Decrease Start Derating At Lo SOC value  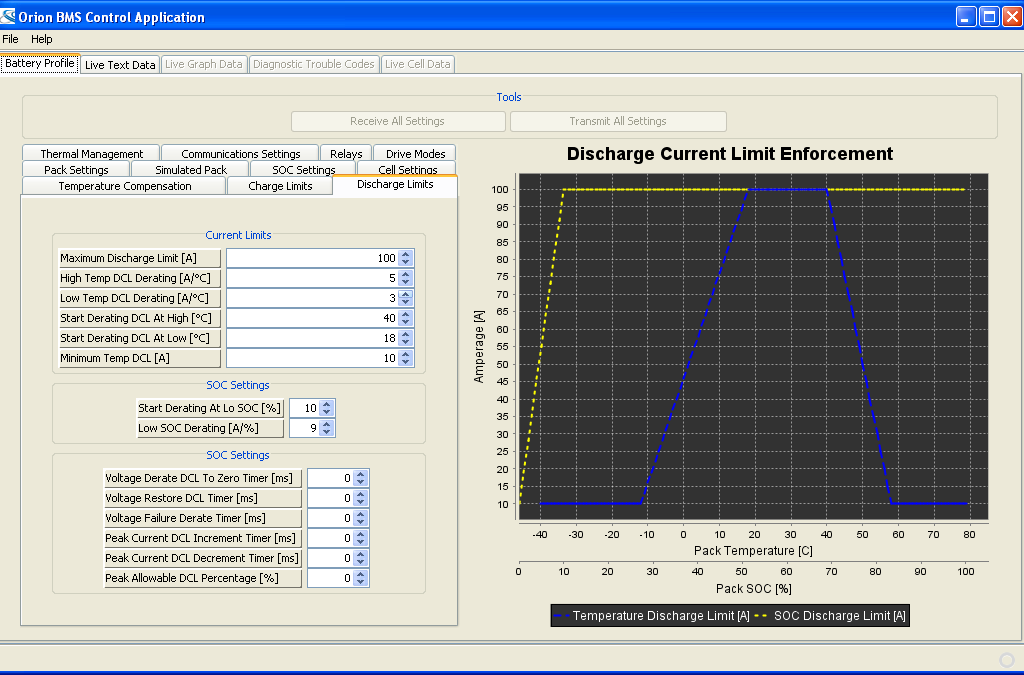327,413
